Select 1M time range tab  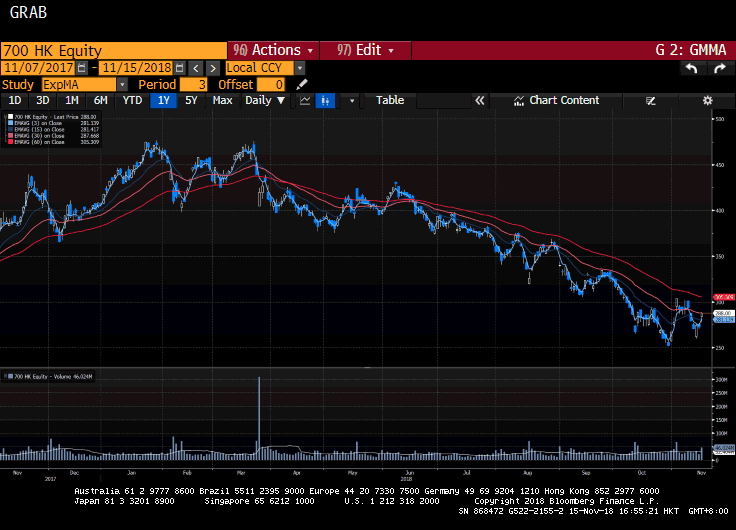pyautogui.click(x=71, y=100)
